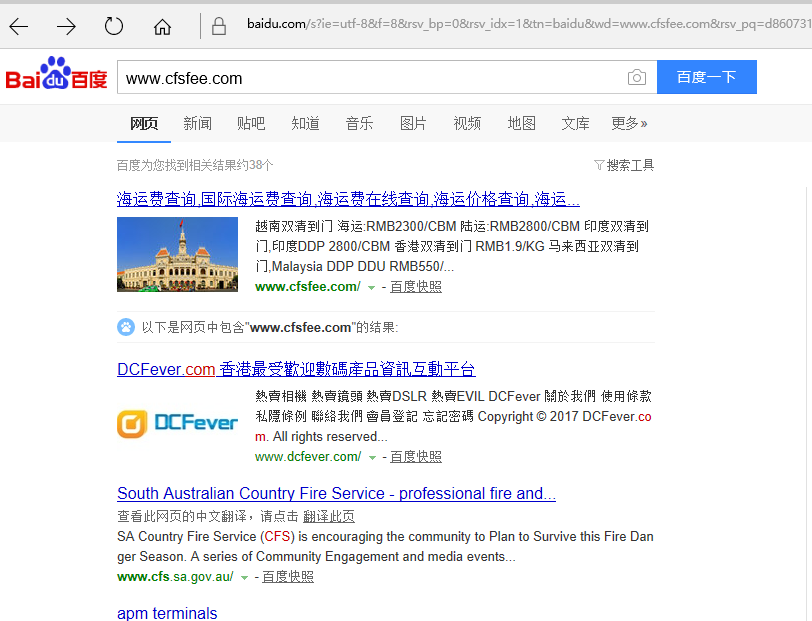Click the result count text 百度为您找到相关结果约38个
This screenshot has height=621, width=812.
tap(195, 165)
